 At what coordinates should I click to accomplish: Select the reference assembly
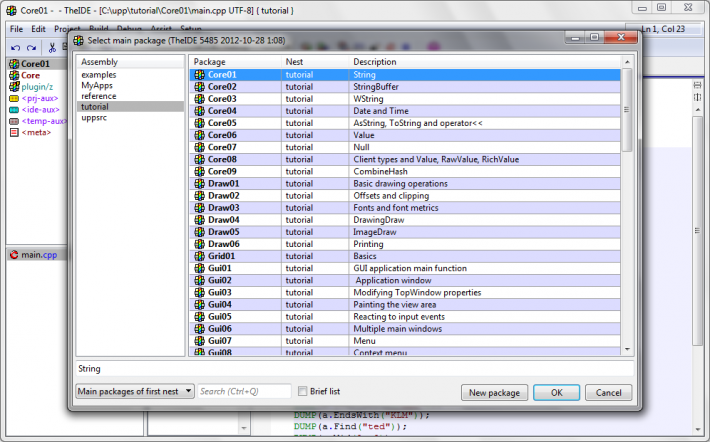point(99,96)
